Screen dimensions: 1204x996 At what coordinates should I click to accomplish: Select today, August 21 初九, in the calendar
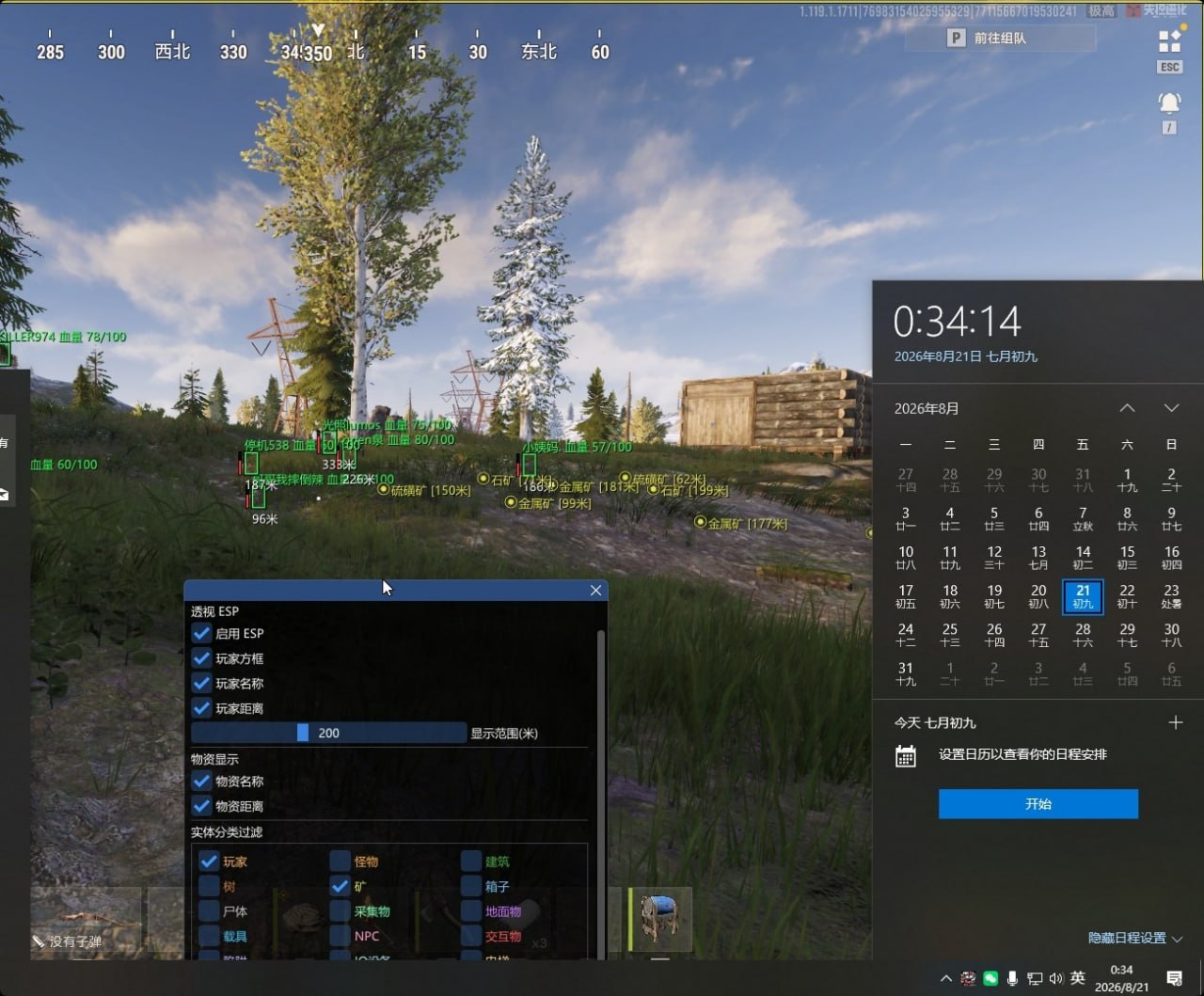pos(1083,596)
